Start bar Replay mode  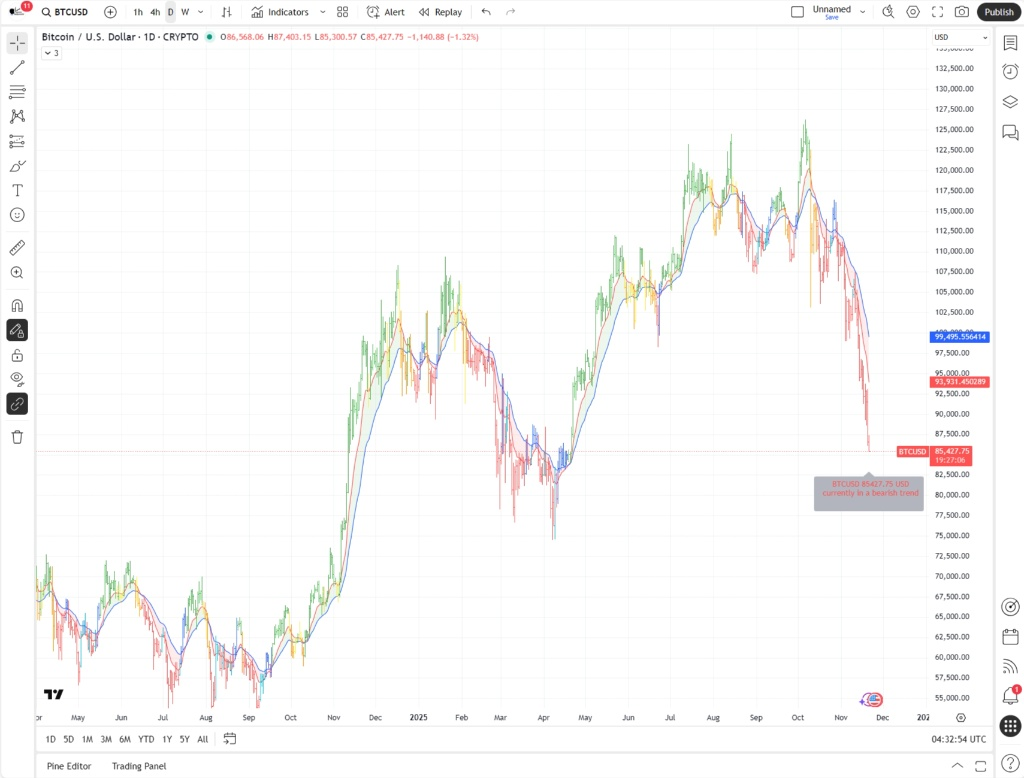pyautogui.click(x=440, y=12)
